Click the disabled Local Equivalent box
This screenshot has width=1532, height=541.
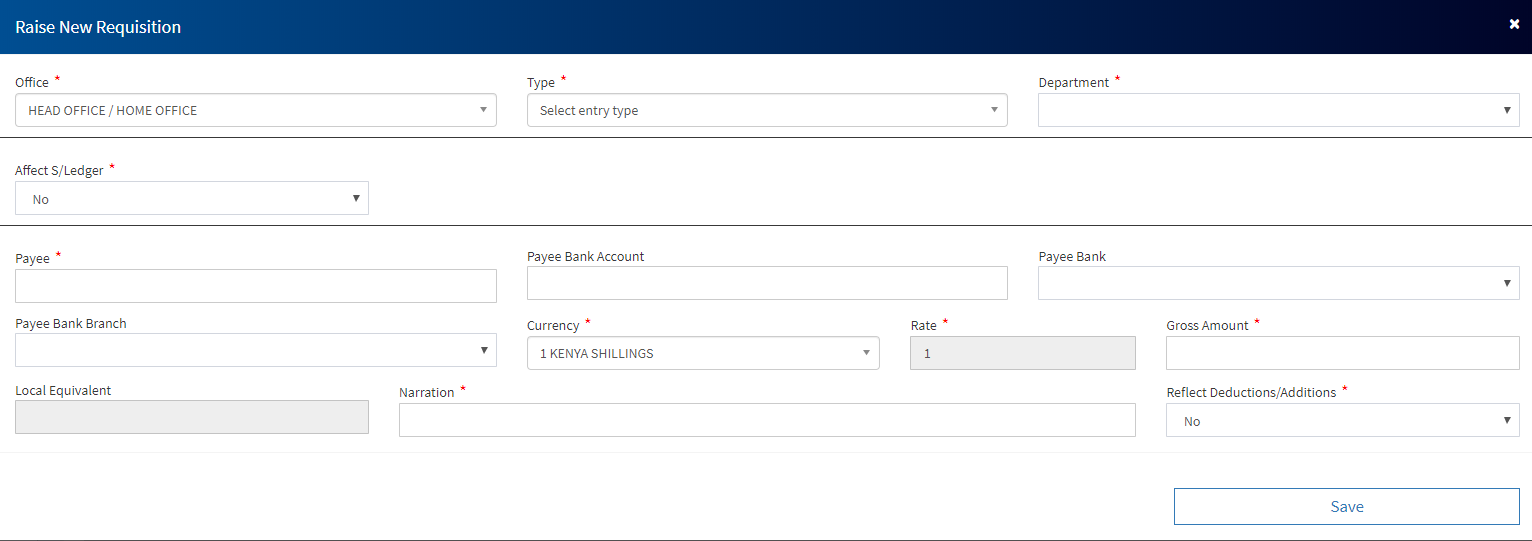191,417
